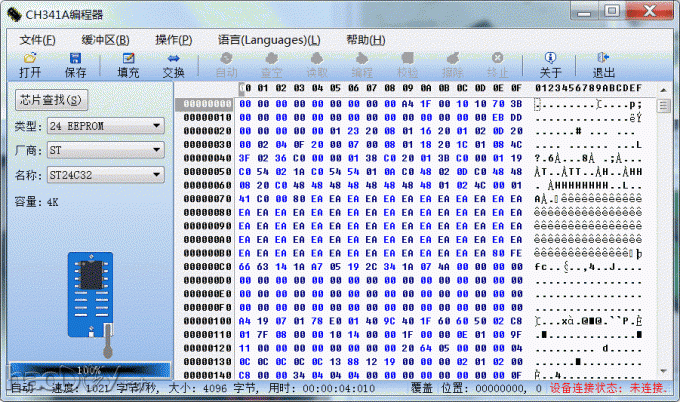This screenshot has height=402, width=680.
Task: Click the 100% progress bar
Action: (x=88, y=369)
